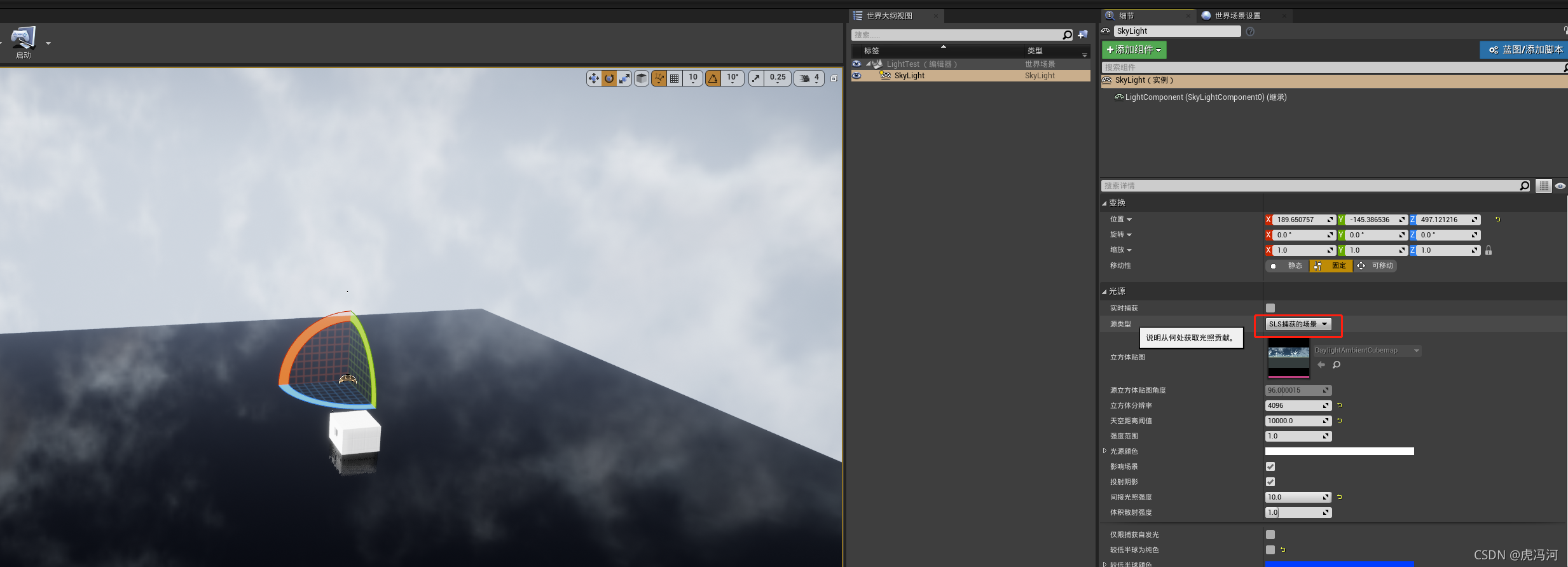Click the help icon next to actor name
Viewport: 1568px width, 567px height.
pyautogui.click(x=1250, y=32)
